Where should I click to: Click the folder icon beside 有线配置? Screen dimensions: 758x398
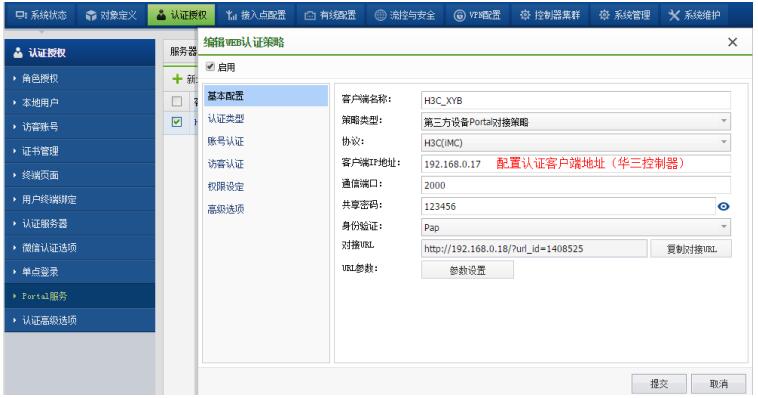310,16
